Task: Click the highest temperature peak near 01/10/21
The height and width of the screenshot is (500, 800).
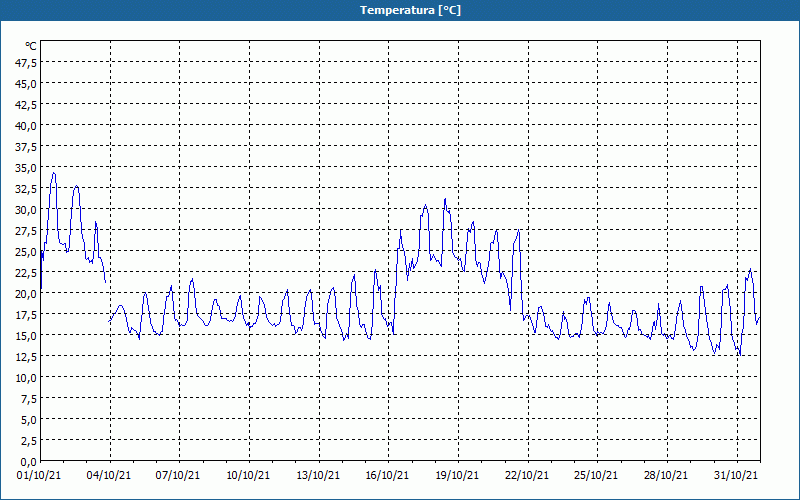Action: click(x=54, y=173)
